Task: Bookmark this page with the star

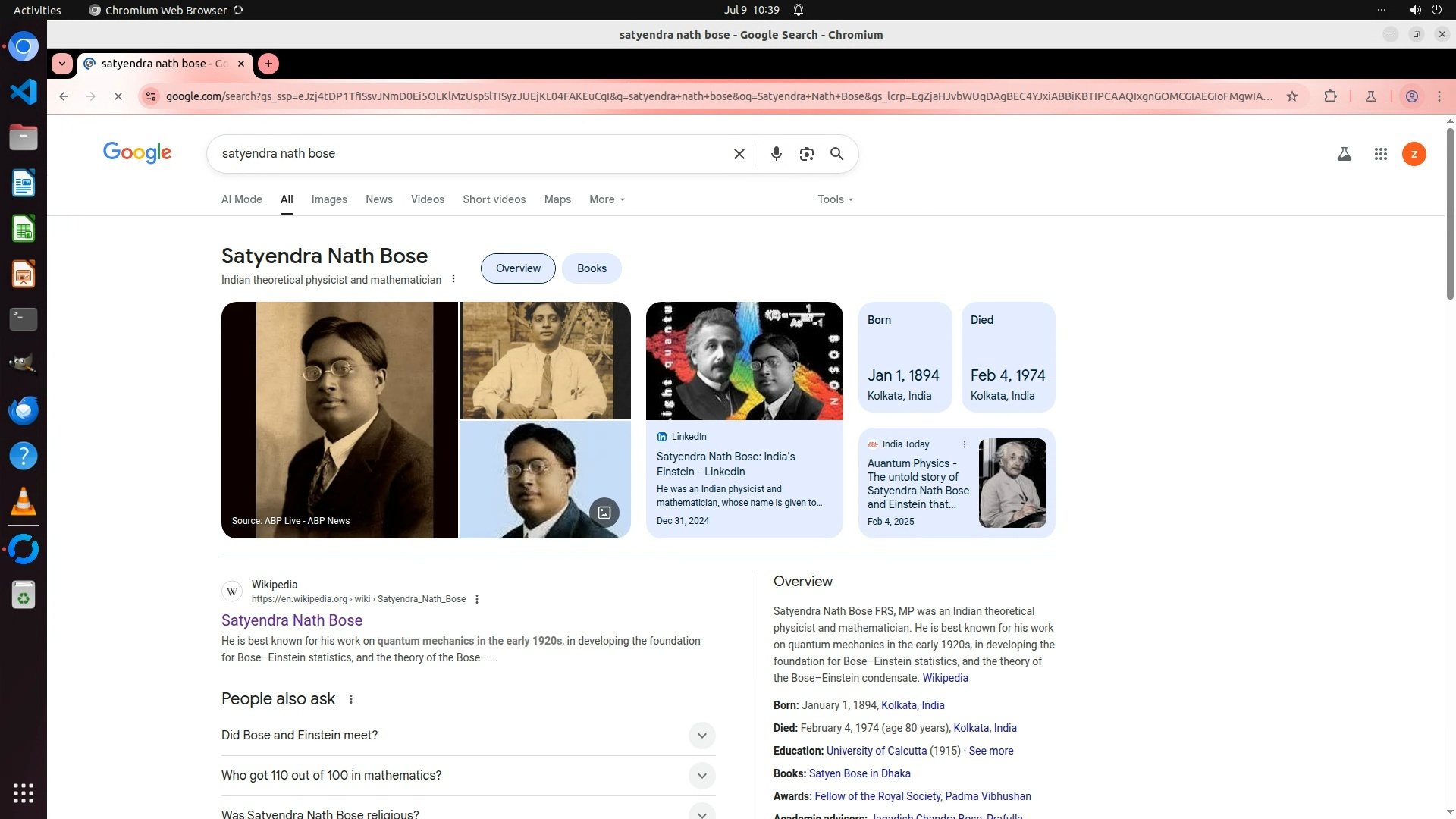Action: click(x=1292, y=96)
